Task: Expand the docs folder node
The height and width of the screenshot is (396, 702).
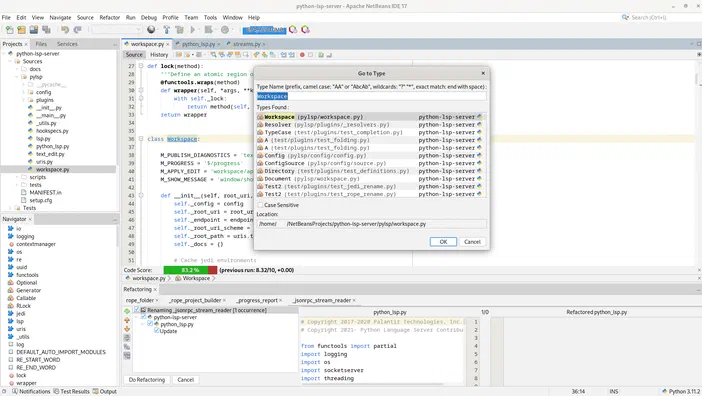Action: coord(17,69)
